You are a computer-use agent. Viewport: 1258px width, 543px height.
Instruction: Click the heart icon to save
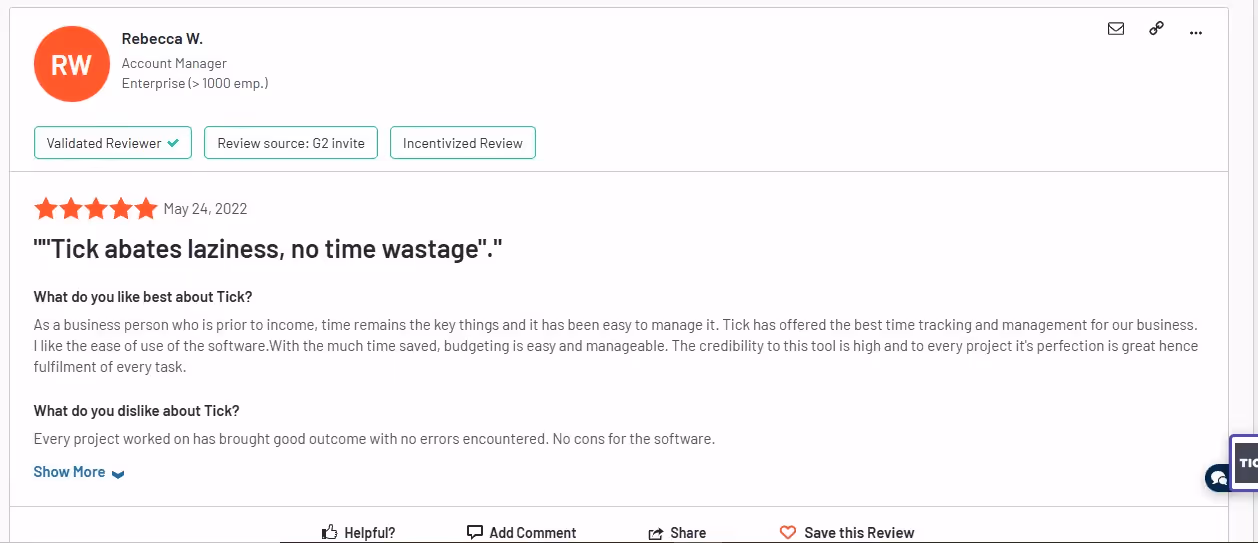coord(788,533)
